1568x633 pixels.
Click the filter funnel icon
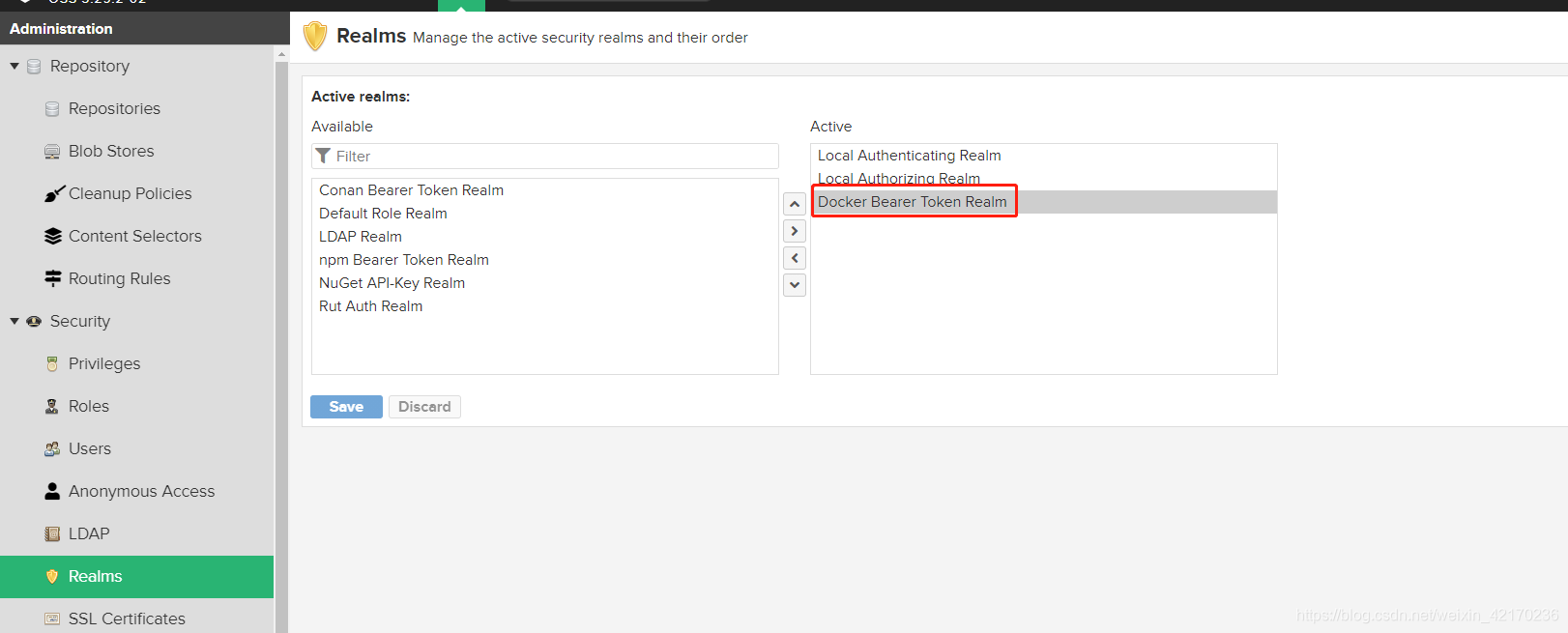324,156
